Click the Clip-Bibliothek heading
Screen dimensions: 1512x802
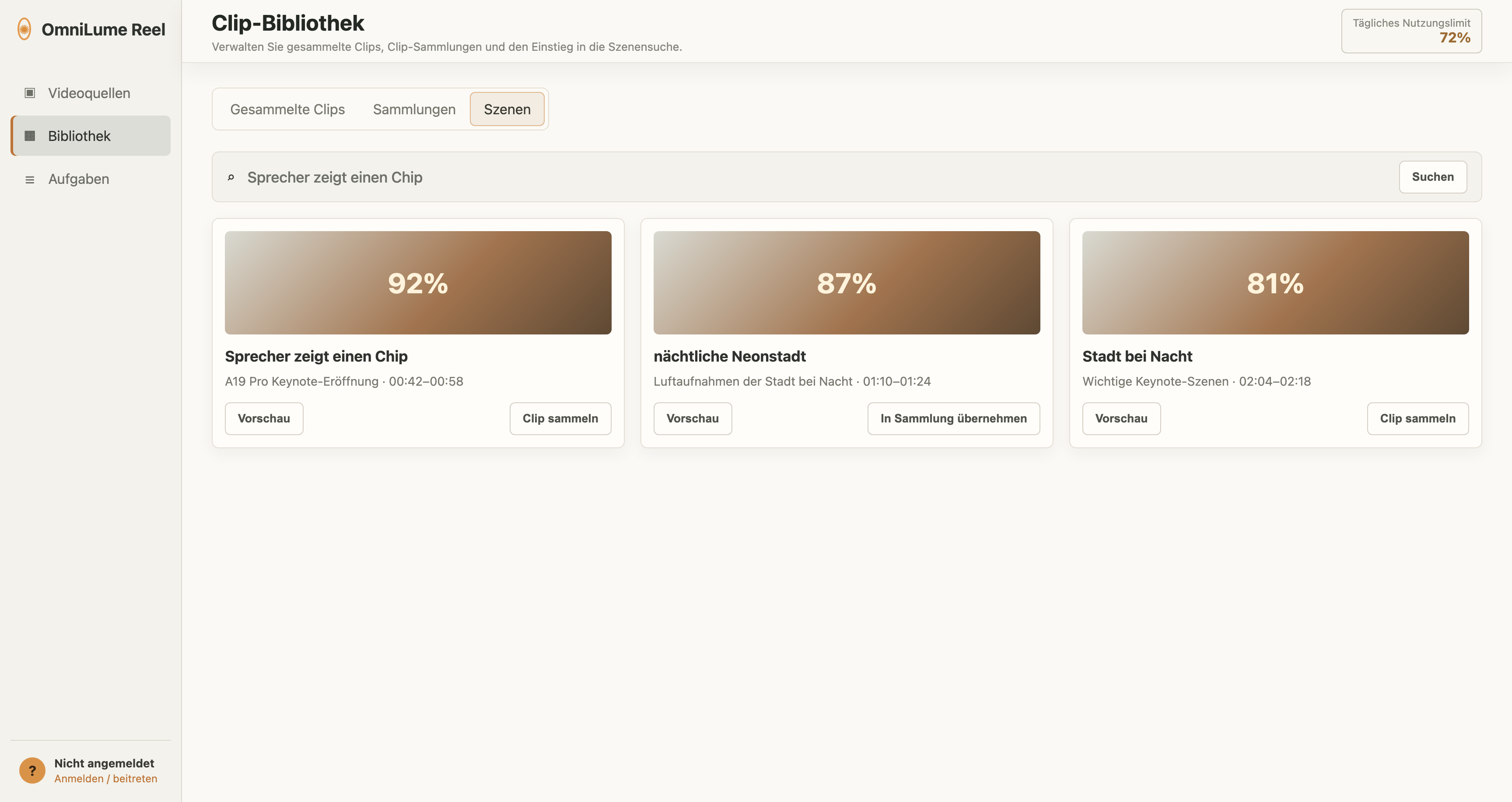pyautogui.click(x=287, y=23)
